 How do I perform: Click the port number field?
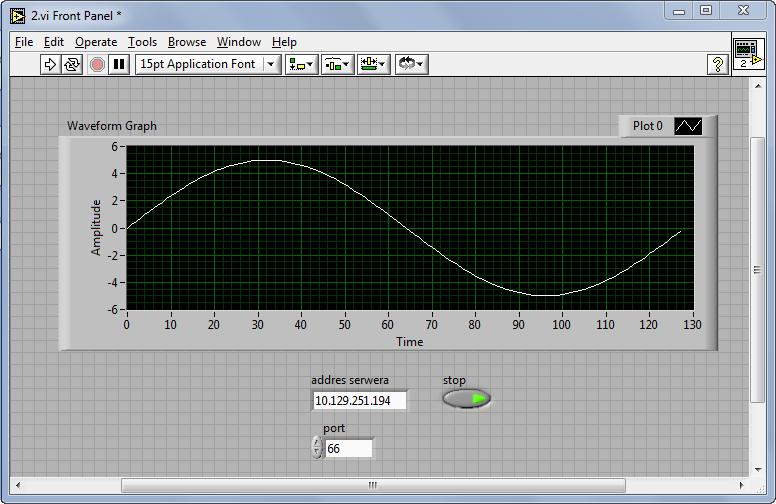[348, 449]
